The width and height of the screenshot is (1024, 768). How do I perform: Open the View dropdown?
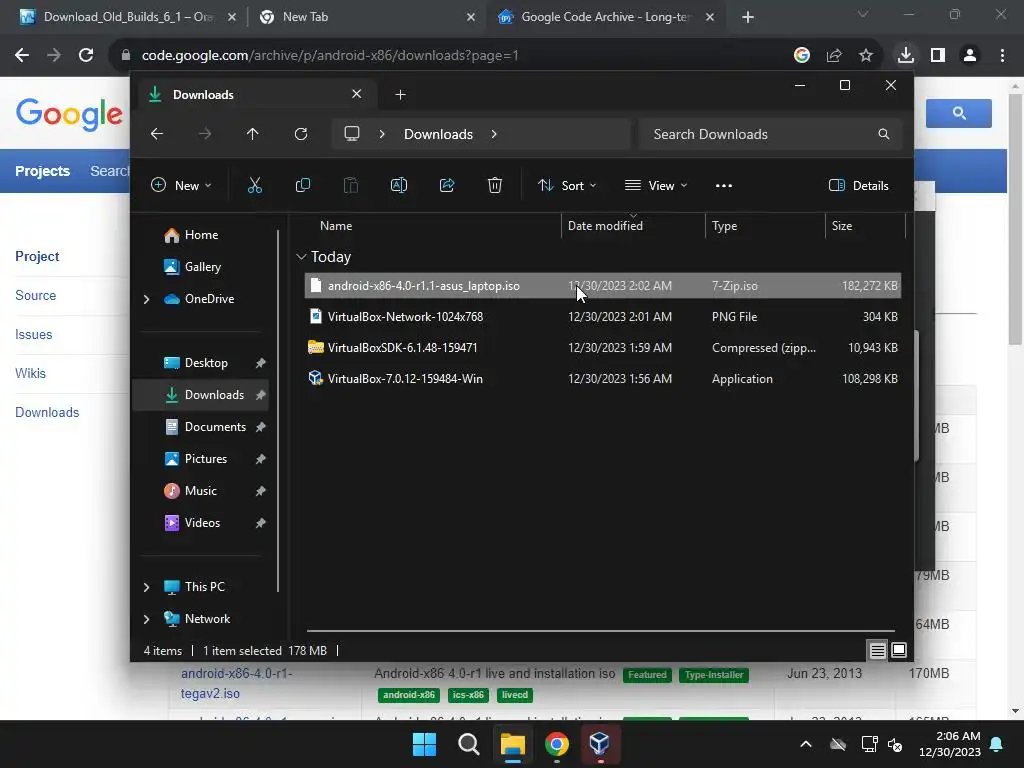click(656, 185)
